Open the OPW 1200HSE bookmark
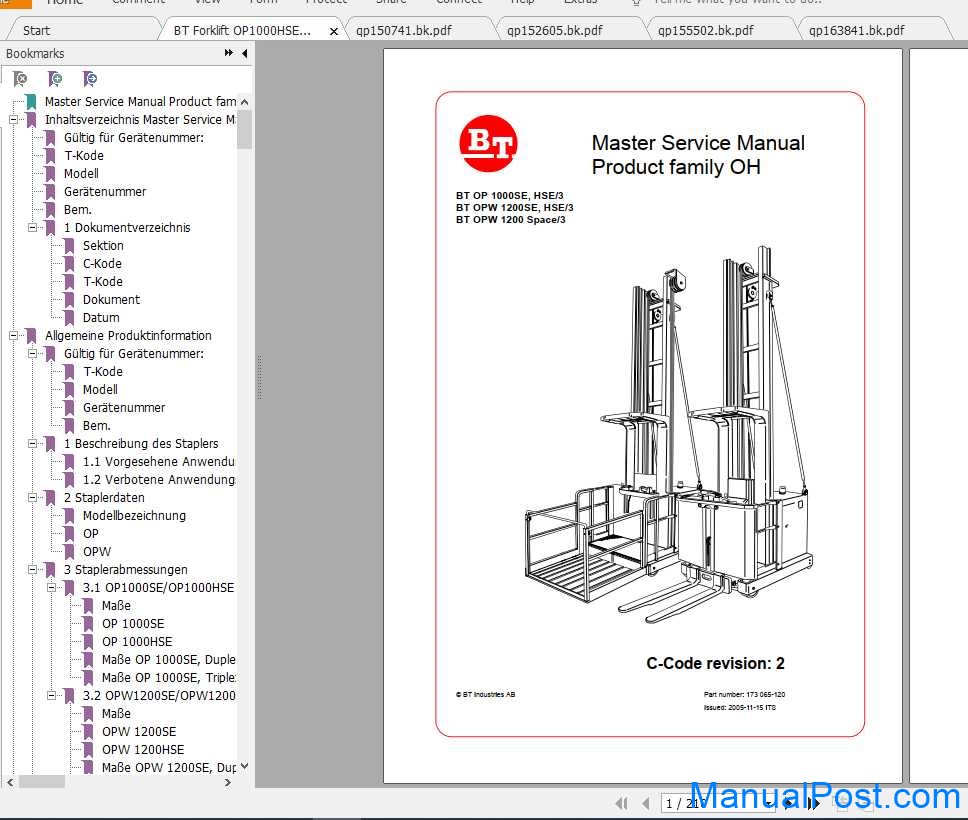Viewport: 968px width, 820px height. tap(143, 750)
